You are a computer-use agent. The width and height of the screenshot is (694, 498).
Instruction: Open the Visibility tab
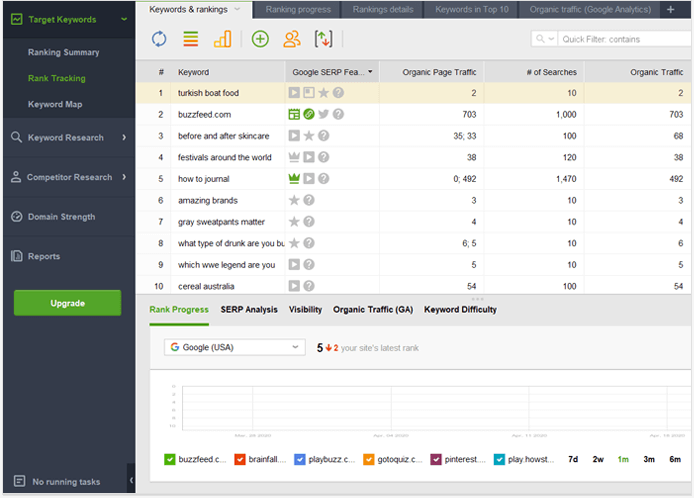click(305, 309)
